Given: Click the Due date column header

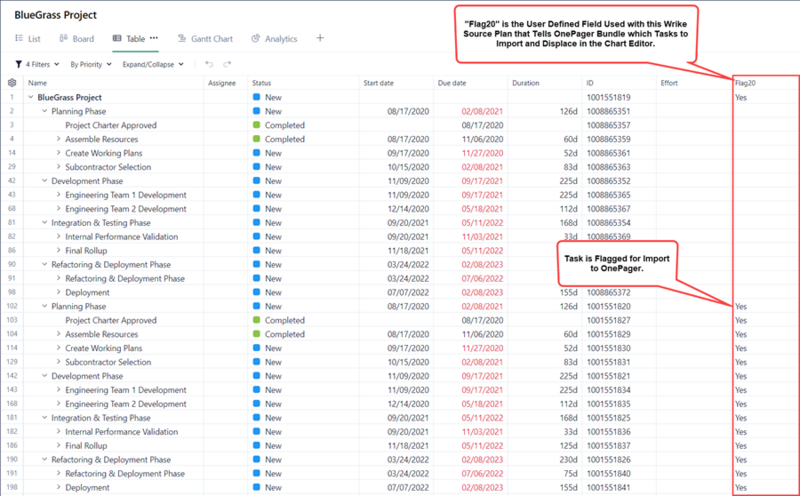Looking at the screenshot, I should 452,83.
